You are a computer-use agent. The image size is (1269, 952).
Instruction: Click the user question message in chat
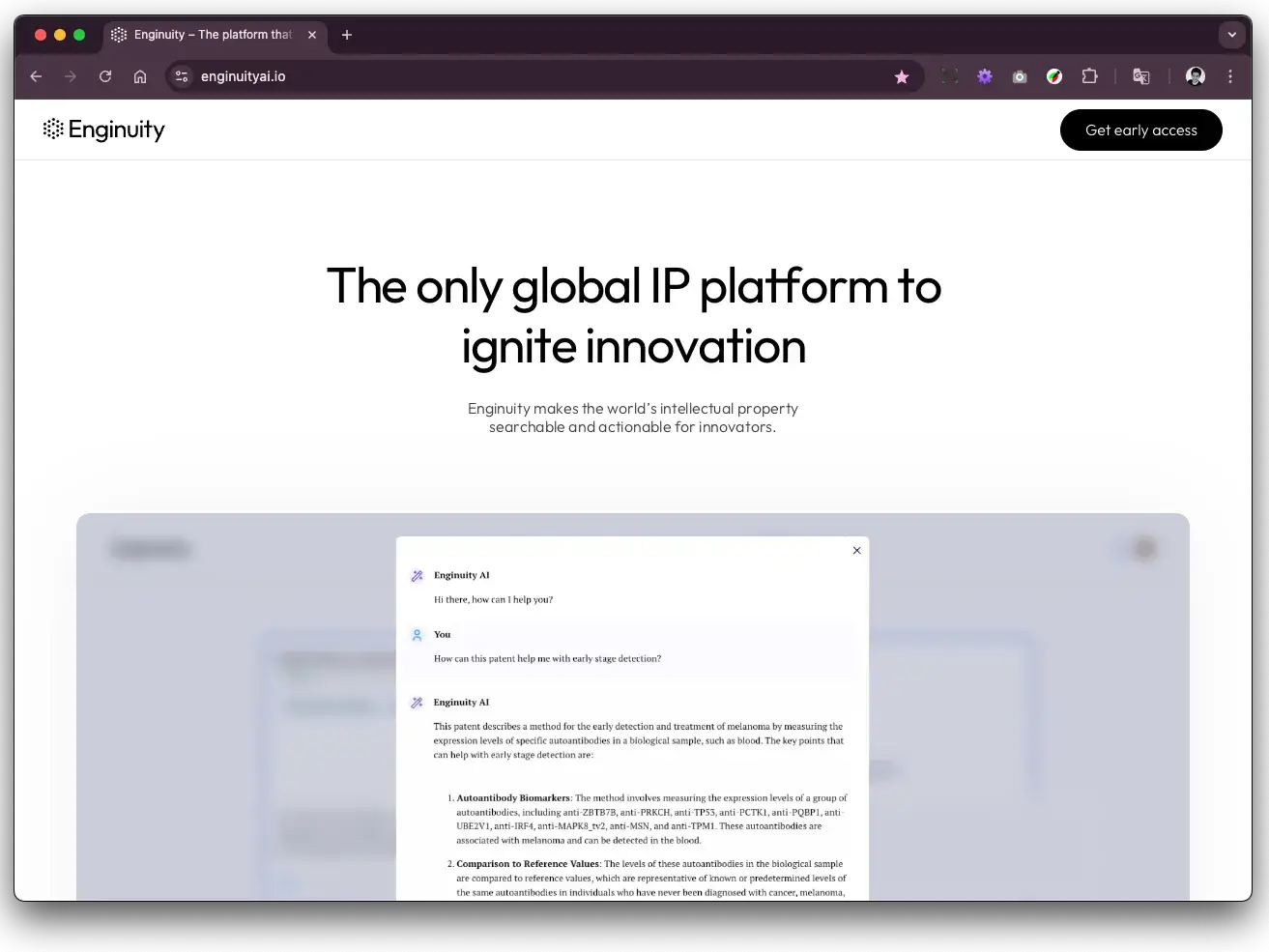coord(547,658)
